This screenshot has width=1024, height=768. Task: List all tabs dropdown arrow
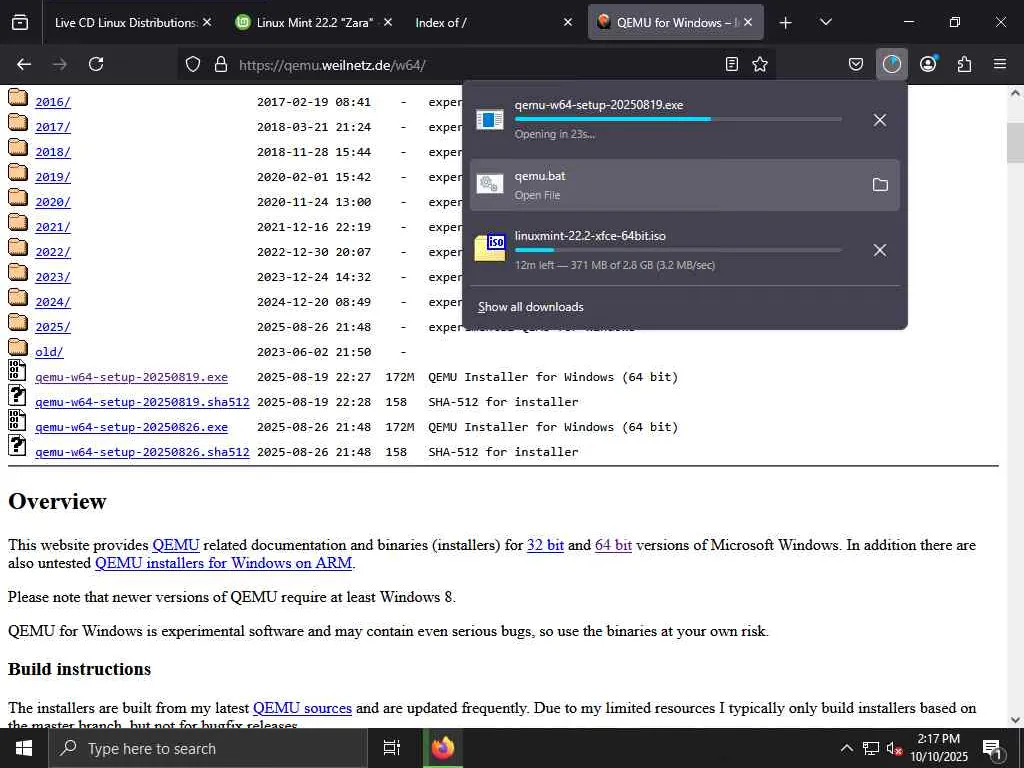[x=825, y=22]
